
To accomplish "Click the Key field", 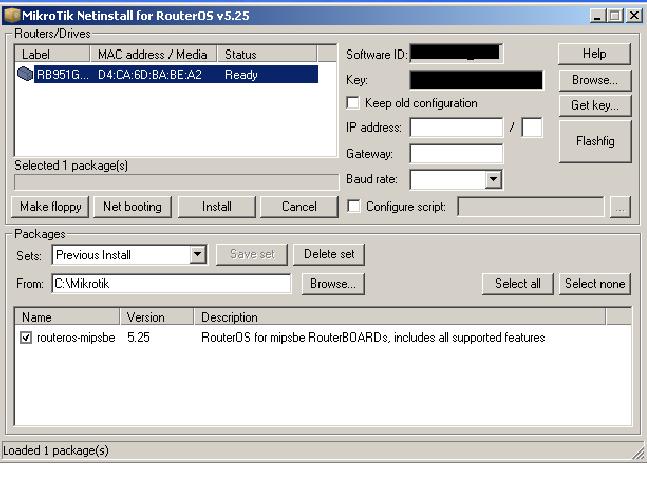I will pyautogui.click(x=477, y=80).
